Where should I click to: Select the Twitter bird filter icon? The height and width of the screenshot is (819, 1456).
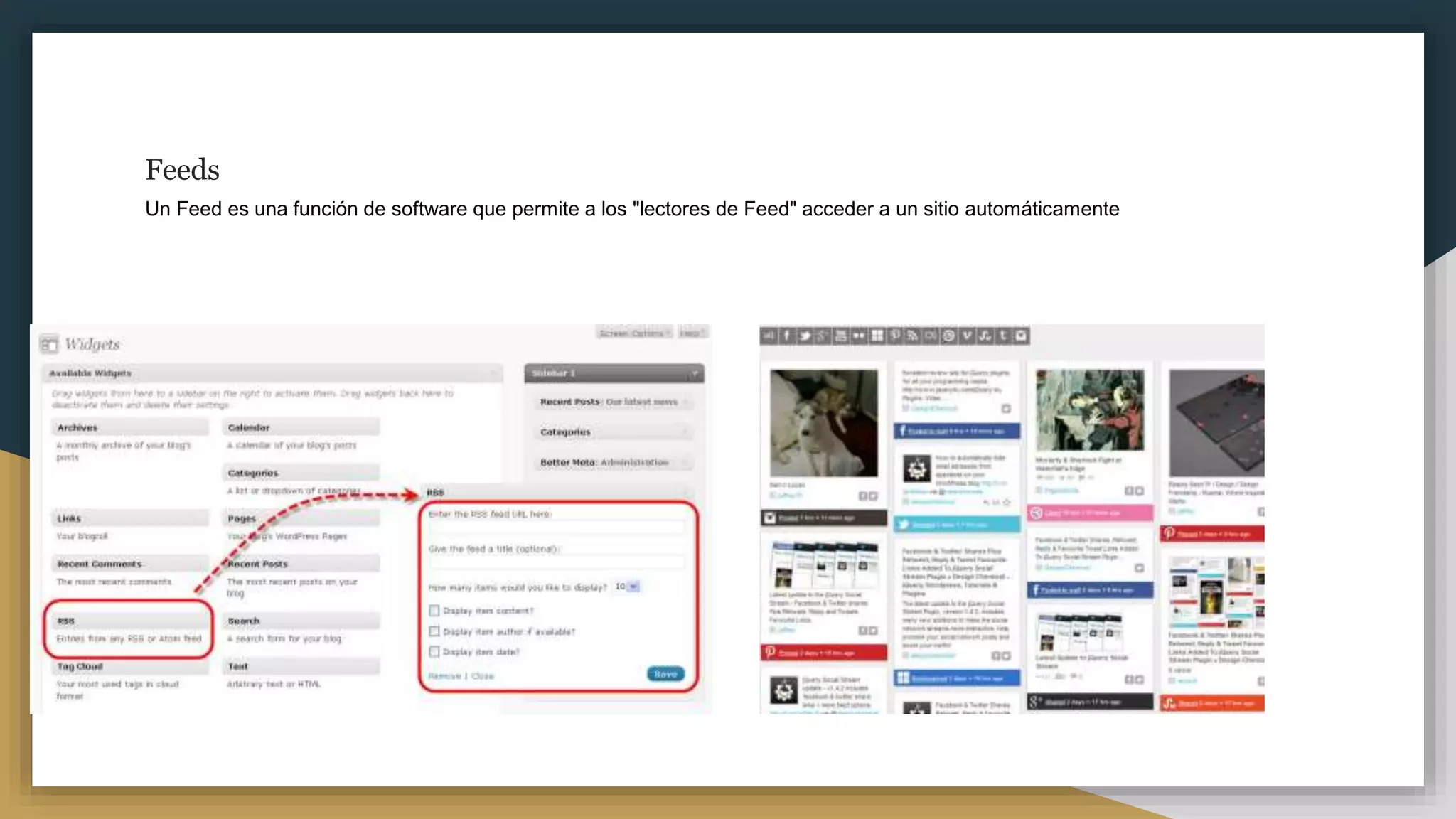pos(805,336)
